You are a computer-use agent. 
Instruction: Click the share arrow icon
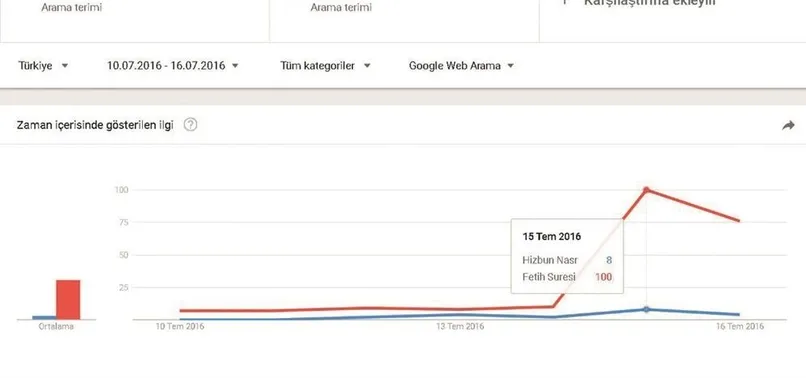coord(788,125)
